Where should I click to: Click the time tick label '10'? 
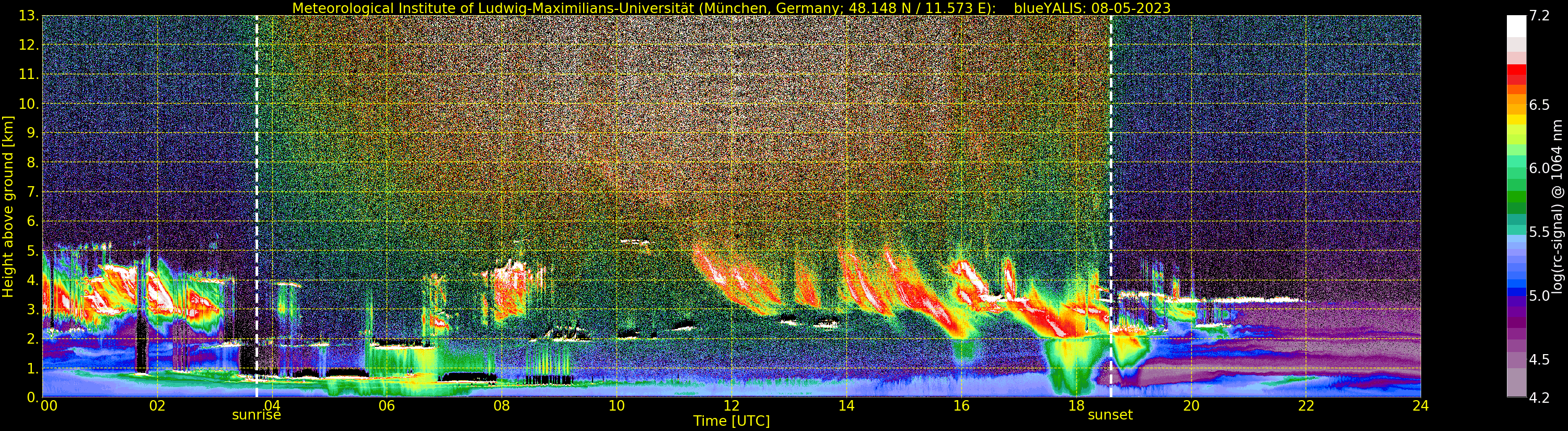(x=617, y=406)
